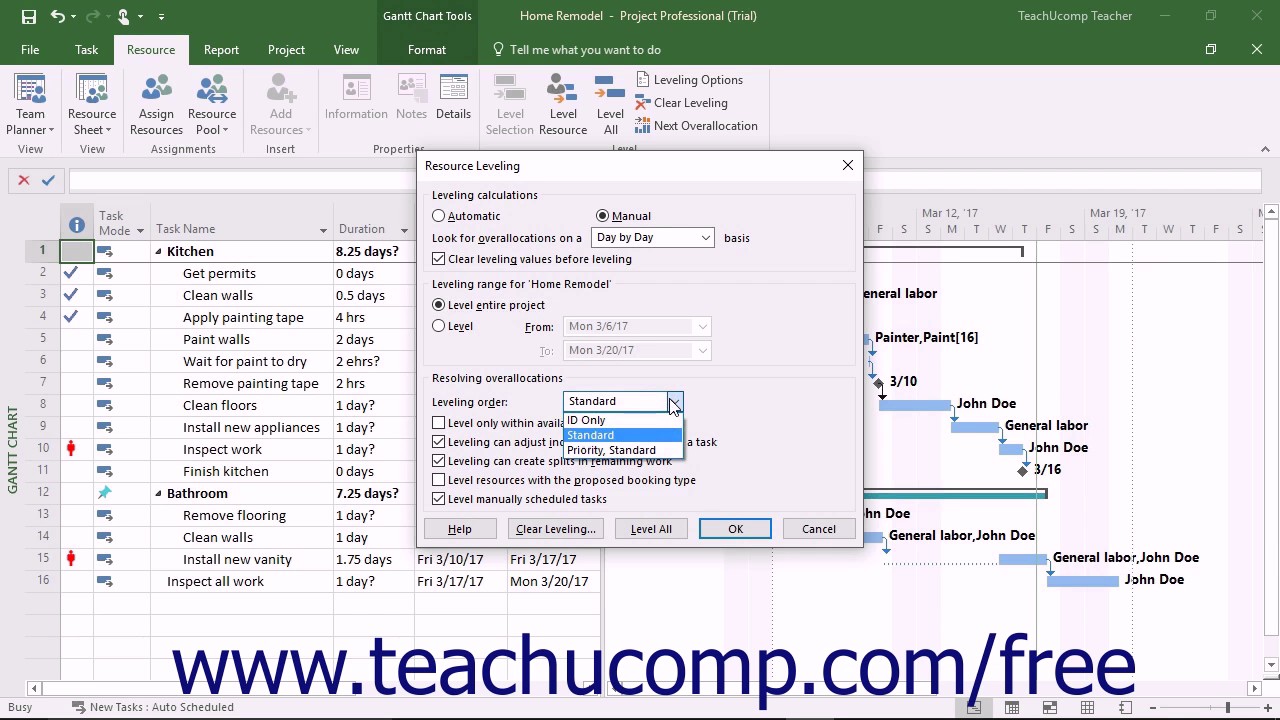Screen dimensions: 1280x720
Task: Click the Level Resource icon
Action: coord(563,105)
